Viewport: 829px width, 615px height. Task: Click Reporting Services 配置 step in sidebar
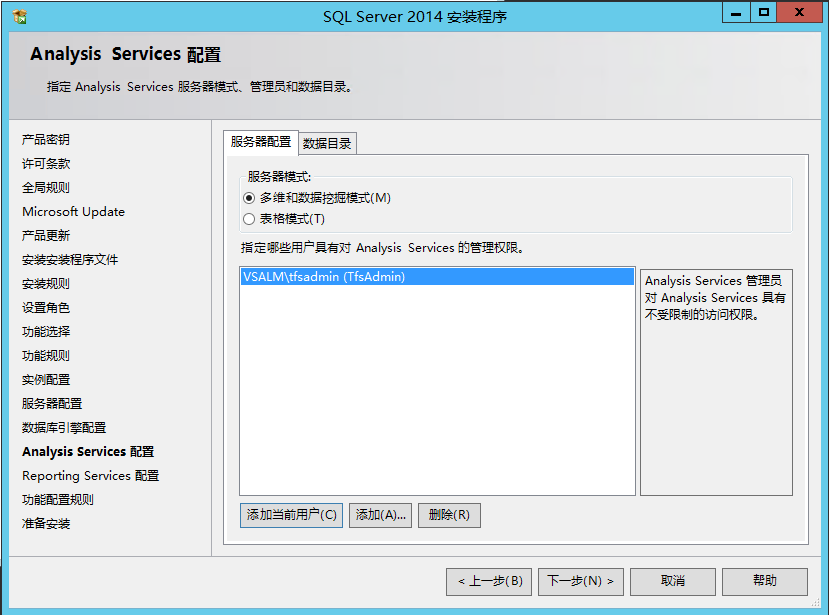90,476
